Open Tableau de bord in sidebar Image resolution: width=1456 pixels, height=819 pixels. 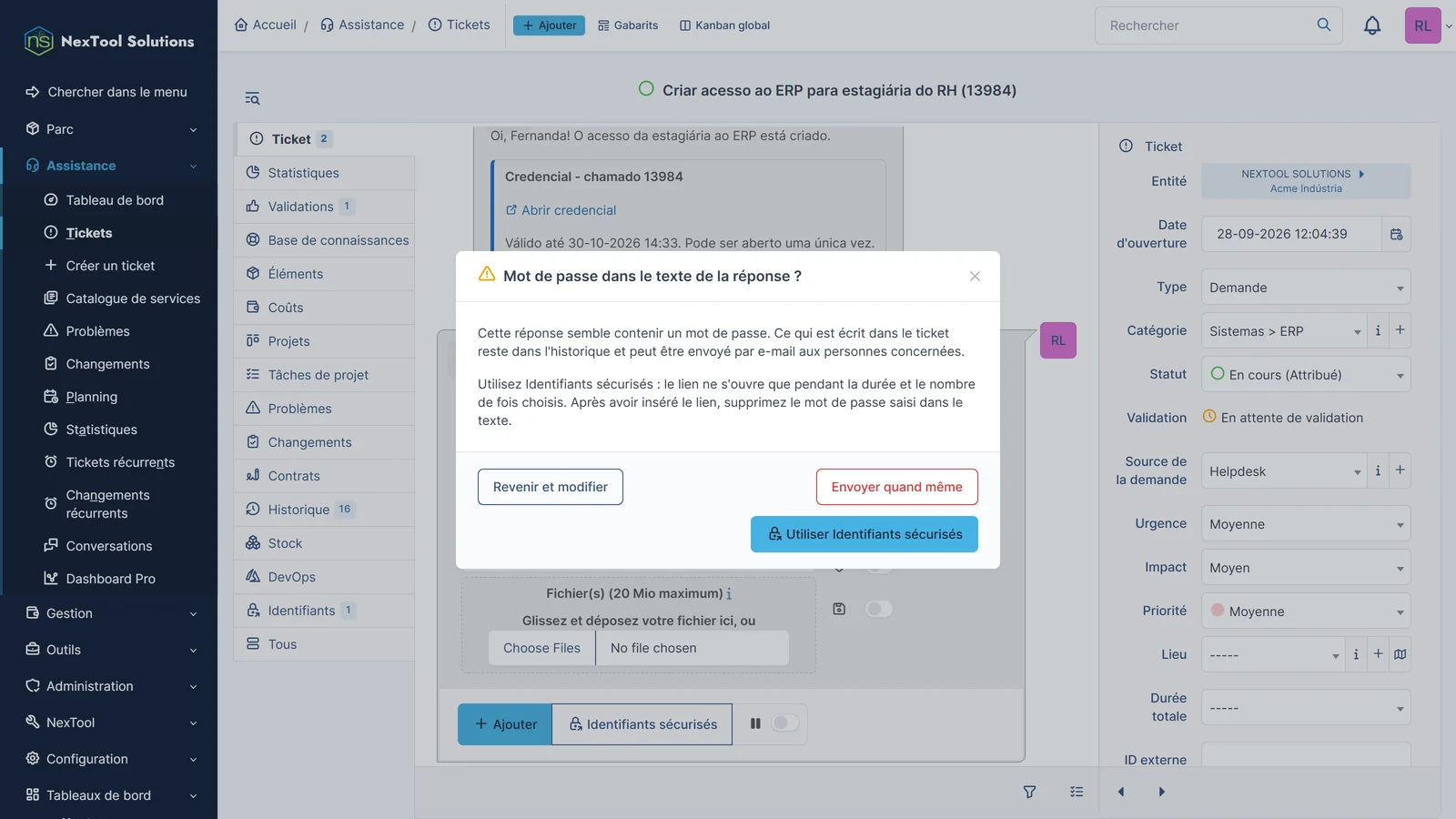(x=115, y=200)
